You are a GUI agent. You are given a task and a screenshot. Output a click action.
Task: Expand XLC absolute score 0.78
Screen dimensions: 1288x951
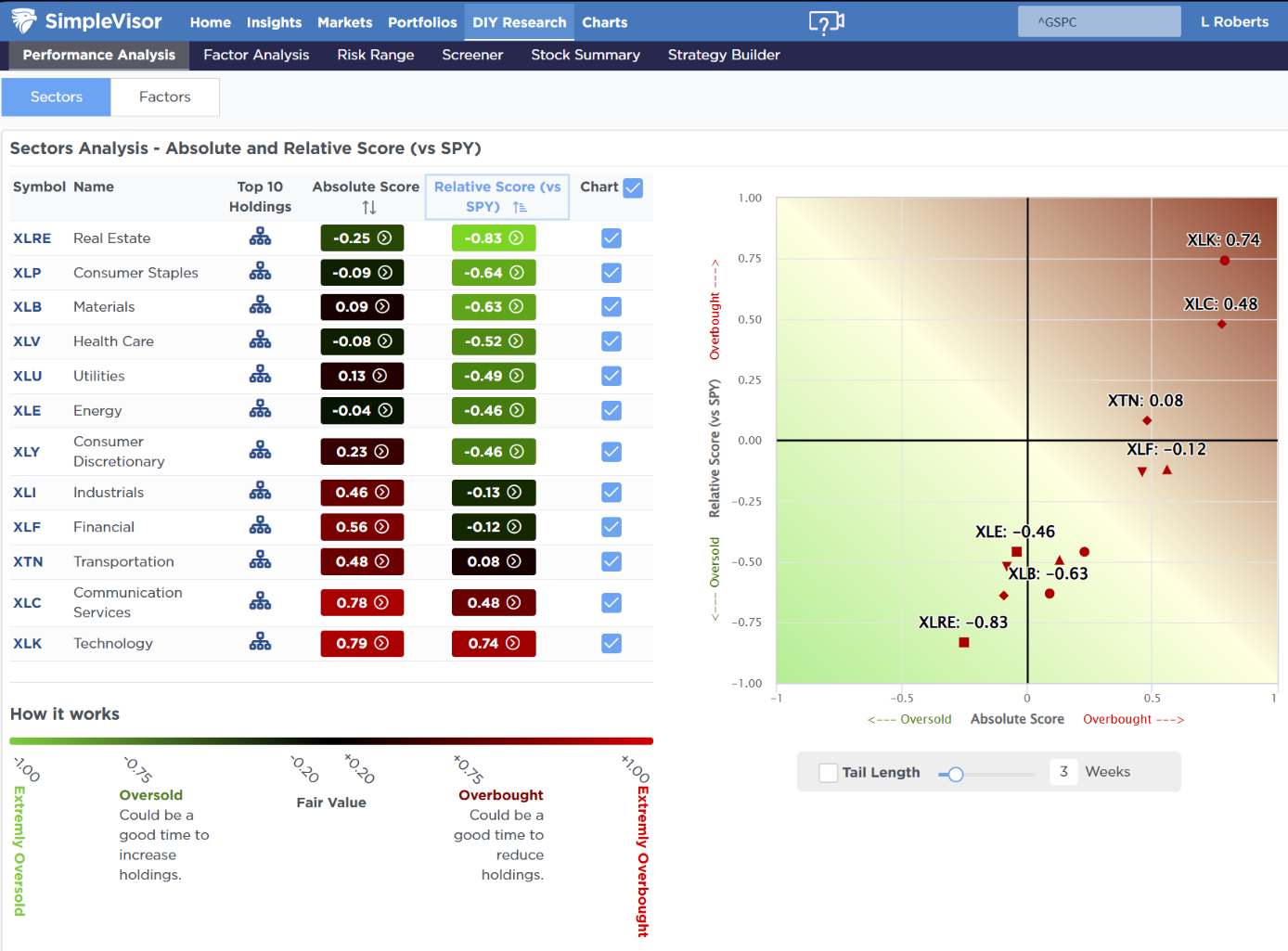362,602
